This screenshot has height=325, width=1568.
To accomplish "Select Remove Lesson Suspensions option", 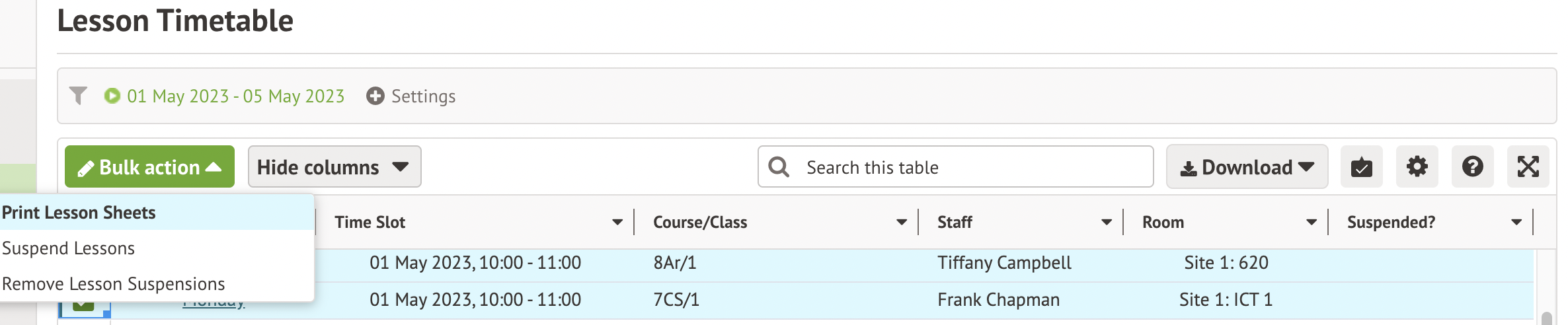I will 114,284.
